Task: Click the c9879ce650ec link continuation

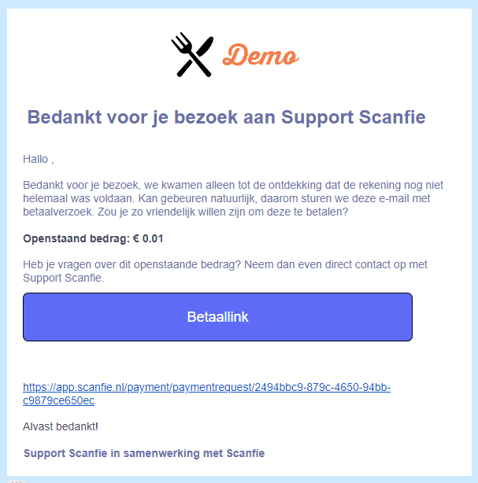Action: pyautogui.click(x=59, y=400)
